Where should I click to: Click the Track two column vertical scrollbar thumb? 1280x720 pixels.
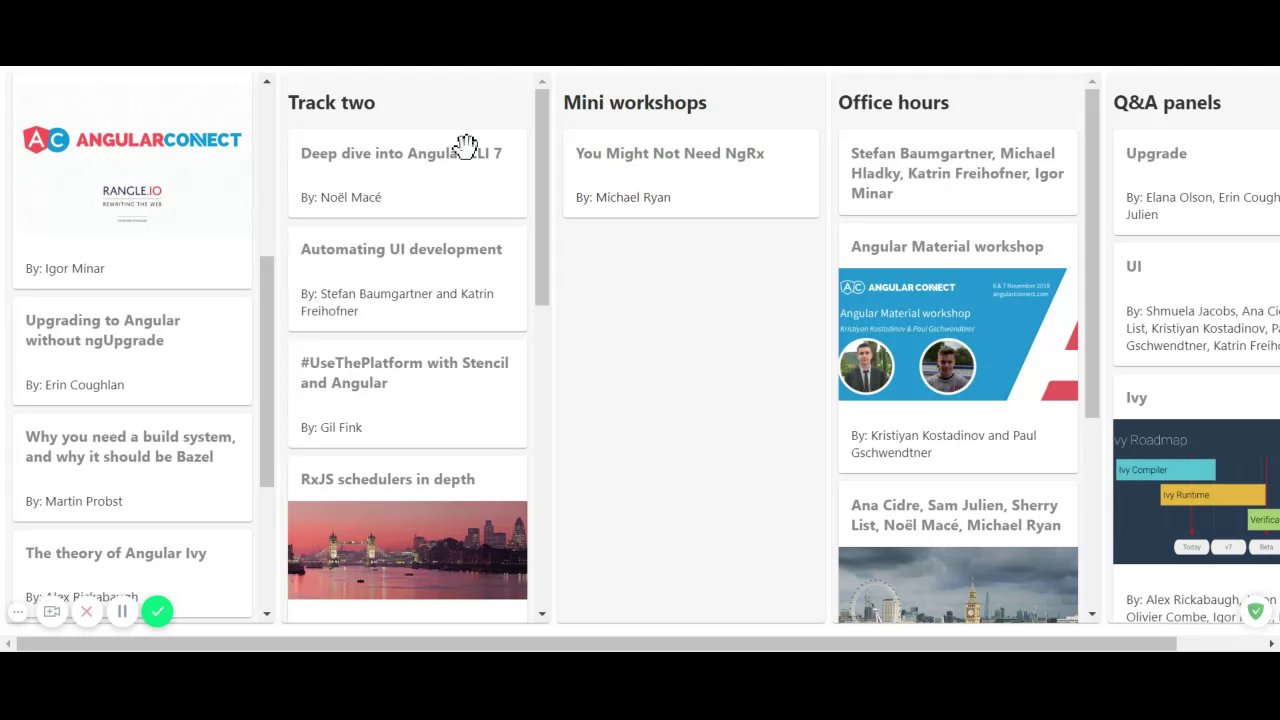(x=542, y=197)
